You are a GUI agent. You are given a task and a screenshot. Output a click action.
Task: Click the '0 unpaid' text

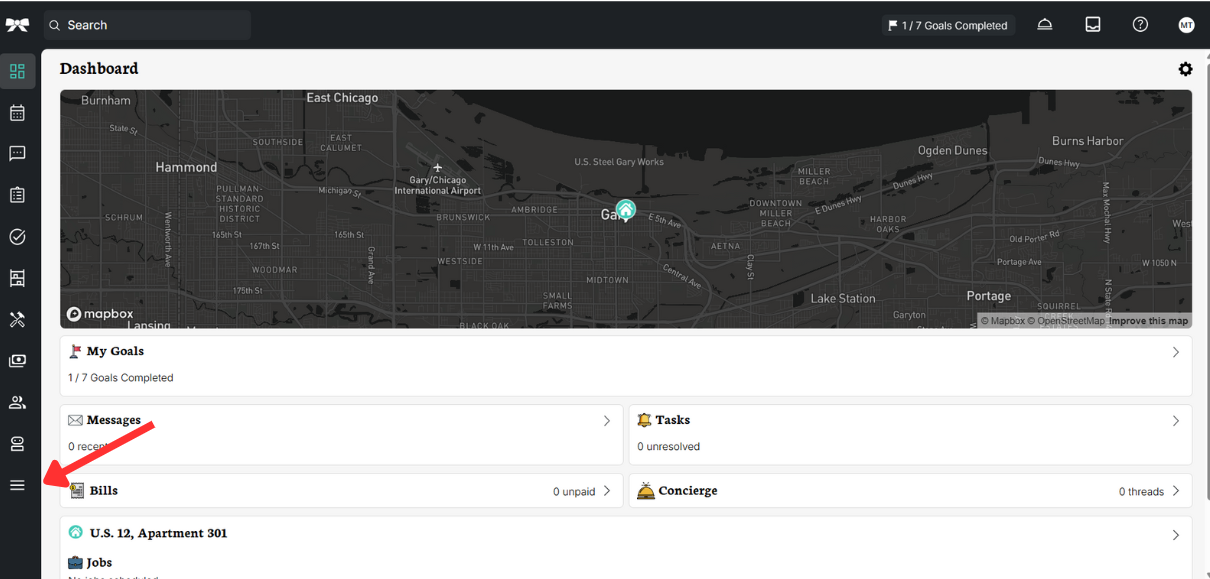[574, 492]
